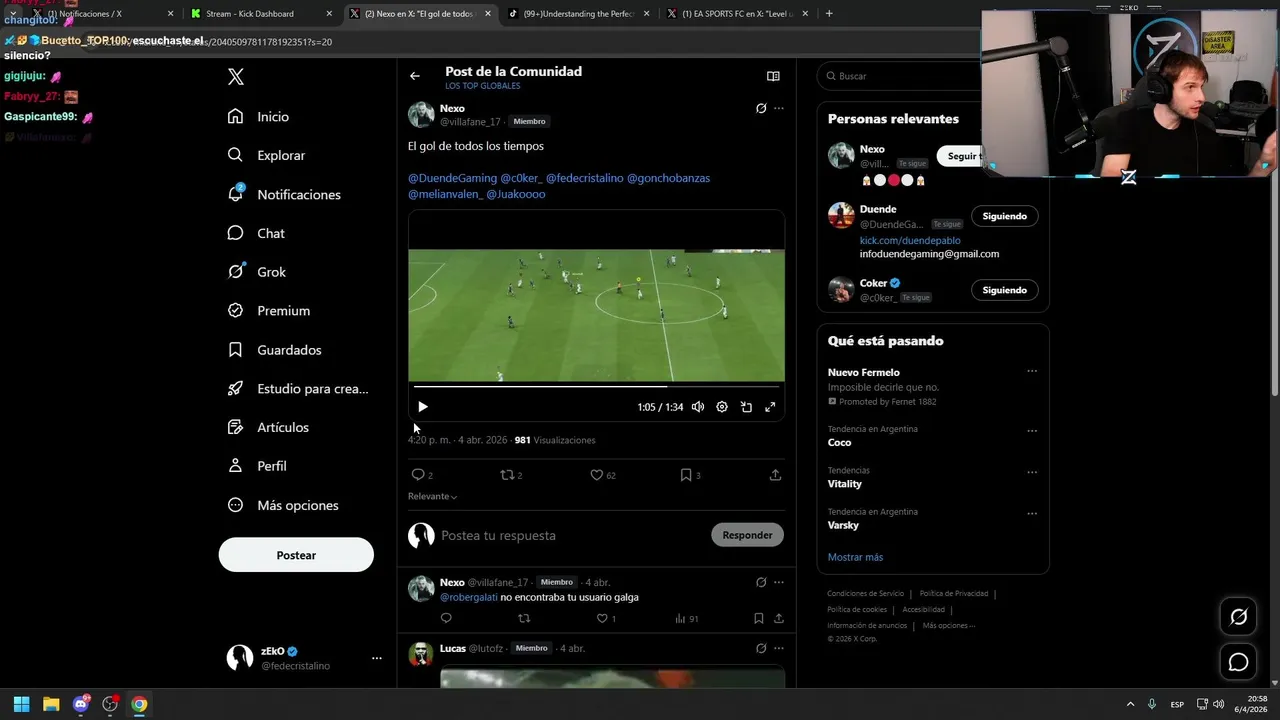
Task: Open Windows Start menu
Action: (x=21, y=704)
